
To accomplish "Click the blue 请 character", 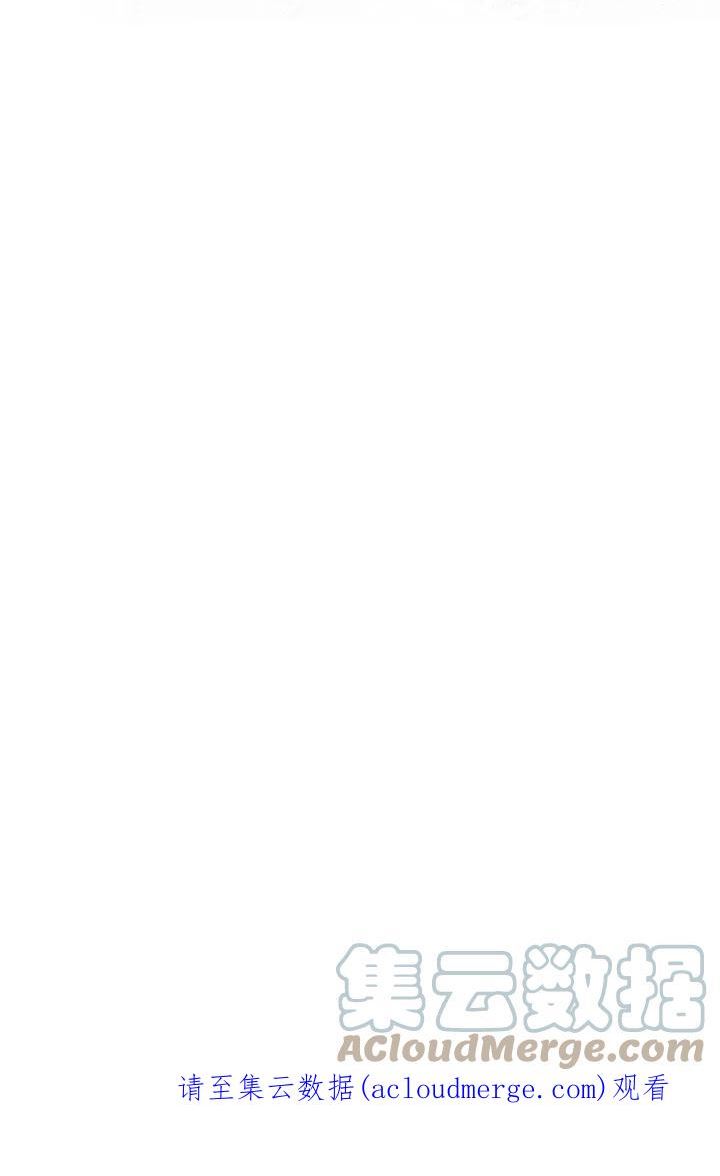I will click(191, 1088).
